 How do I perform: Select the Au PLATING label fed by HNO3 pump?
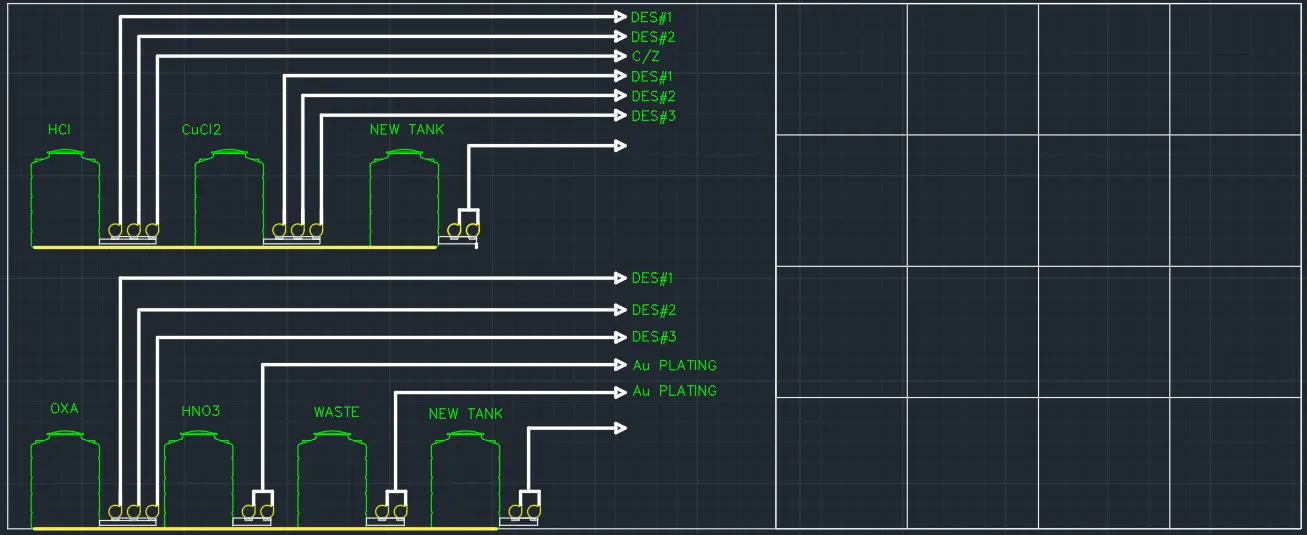(x=674, y=366)
